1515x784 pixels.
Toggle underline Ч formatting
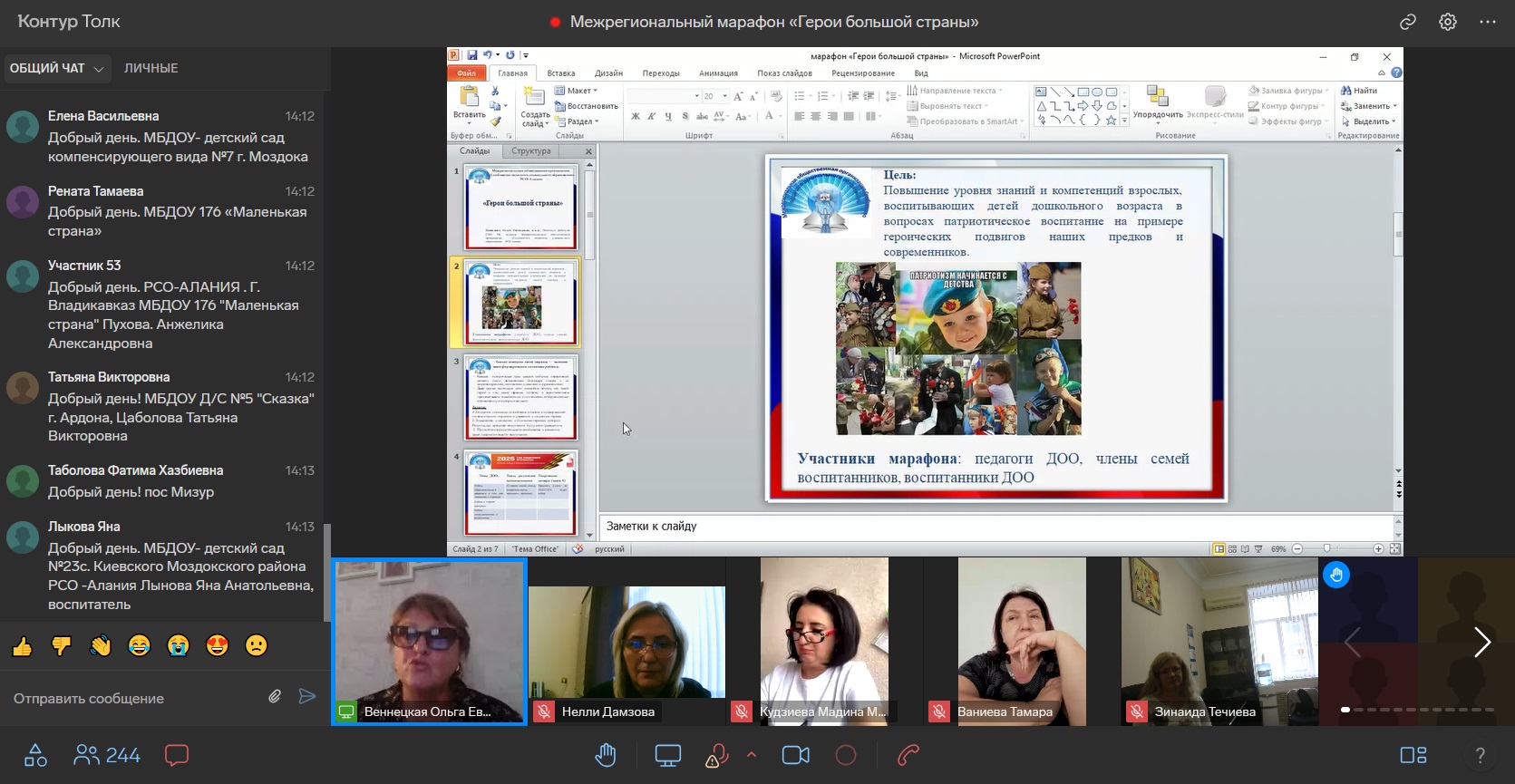click(x=668, y=116)
